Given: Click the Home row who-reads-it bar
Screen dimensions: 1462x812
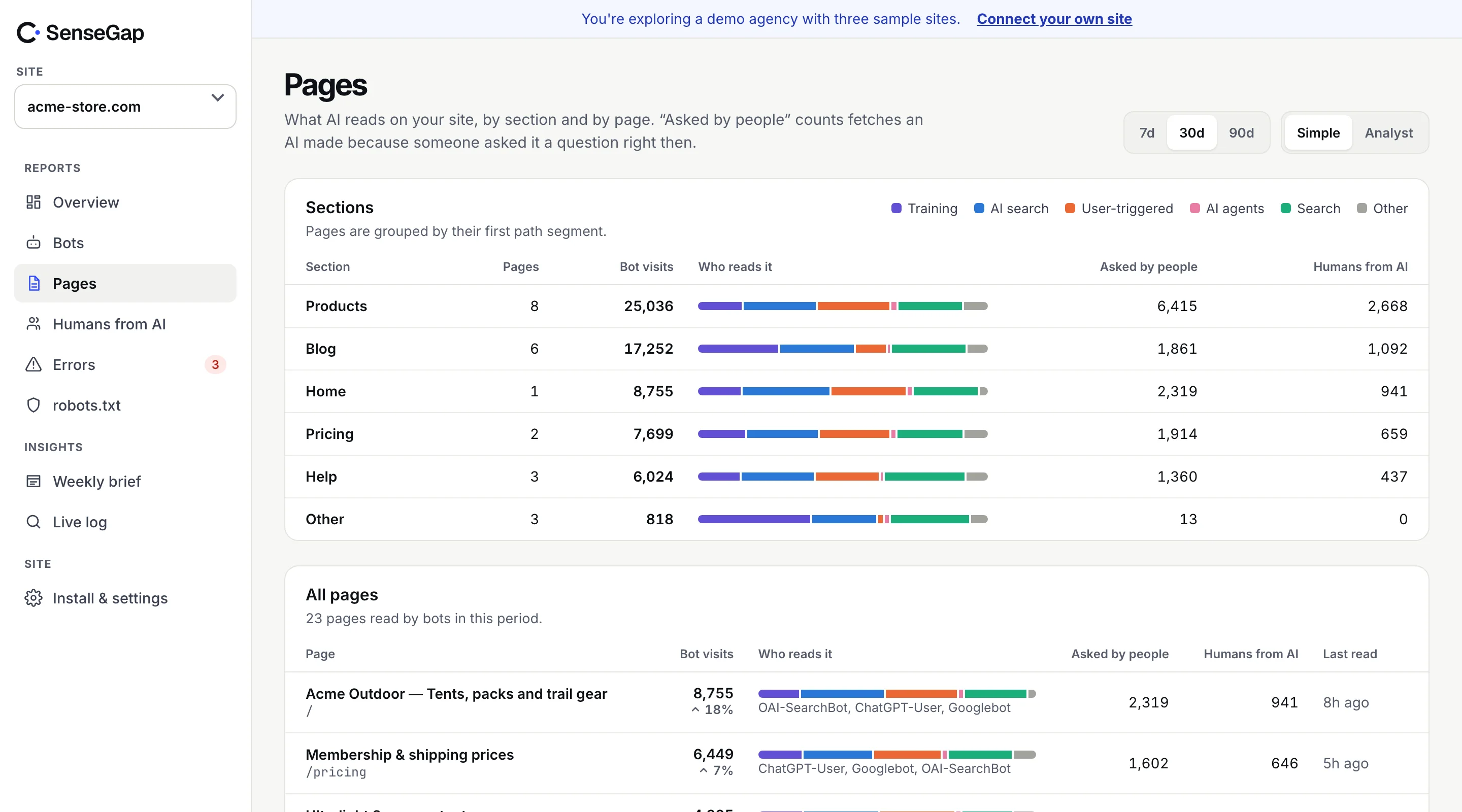Looking at the screenshot, I should (x=842, y=391).
